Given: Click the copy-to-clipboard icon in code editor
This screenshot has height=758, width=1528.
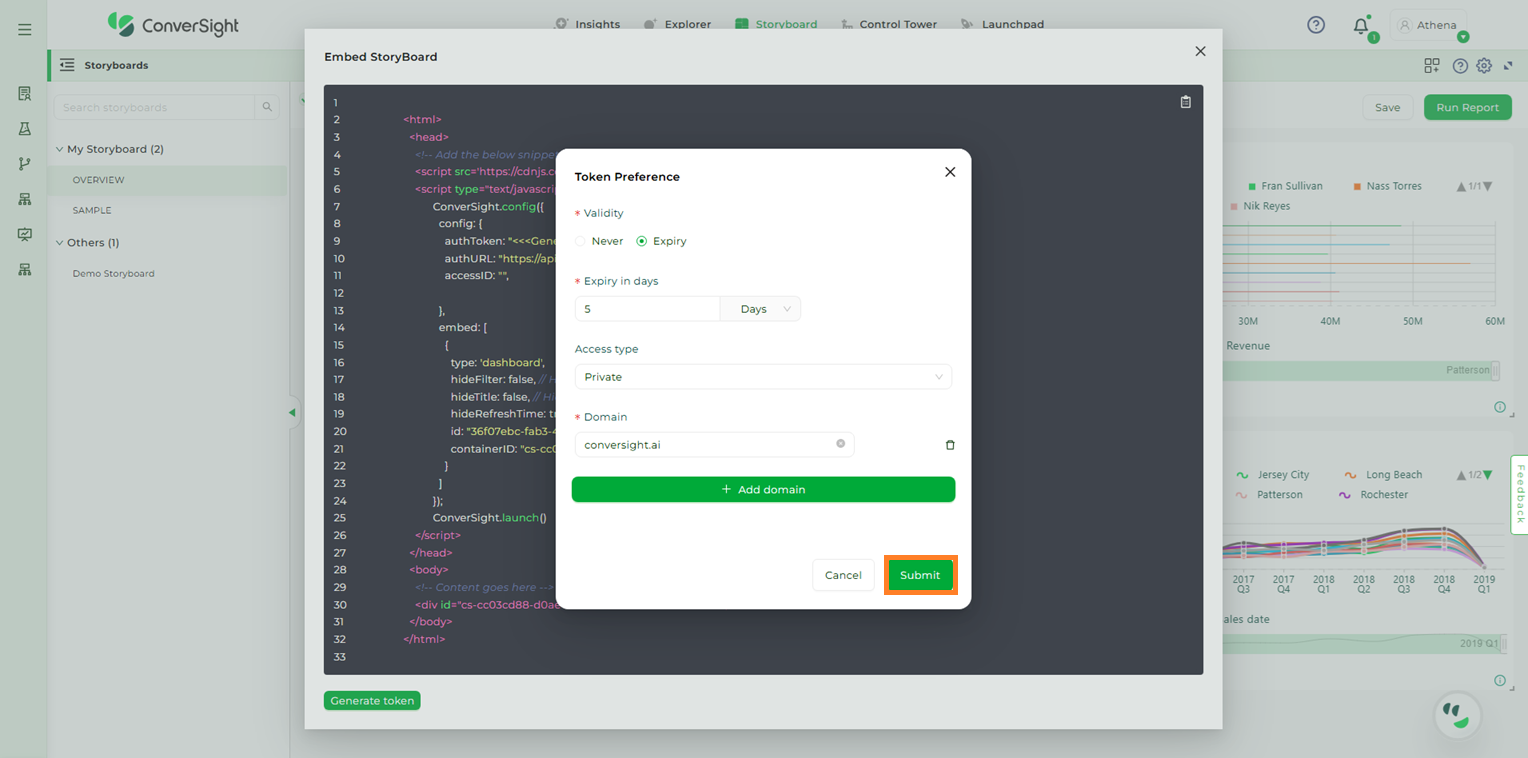Looking at the screenshot, I should pyautogui.click(x=1185, y=102).
